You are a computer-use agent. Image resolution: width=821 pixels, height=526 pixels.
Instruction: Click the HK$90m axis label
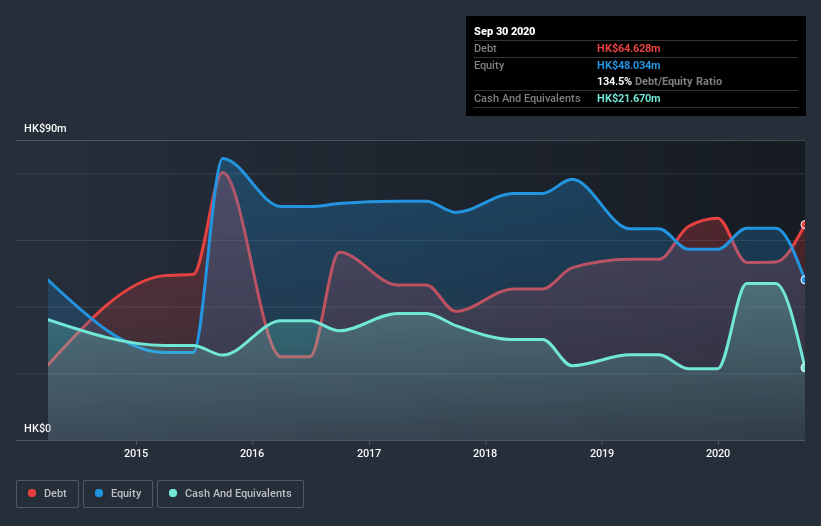pyautogui.click(x=45, y=128)
